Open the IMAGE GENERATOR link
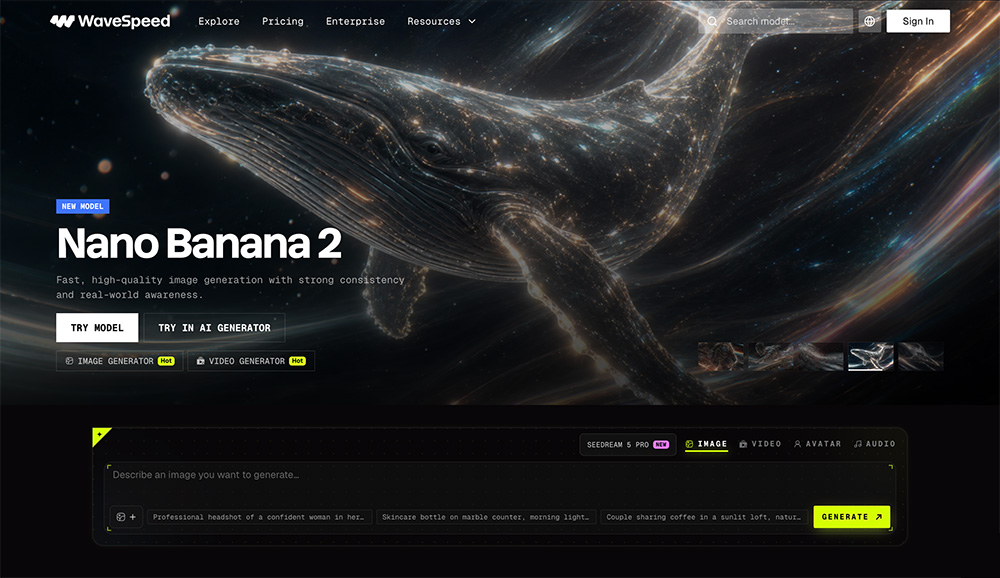This screenshot has height=578, width=1000. [119, 360]
